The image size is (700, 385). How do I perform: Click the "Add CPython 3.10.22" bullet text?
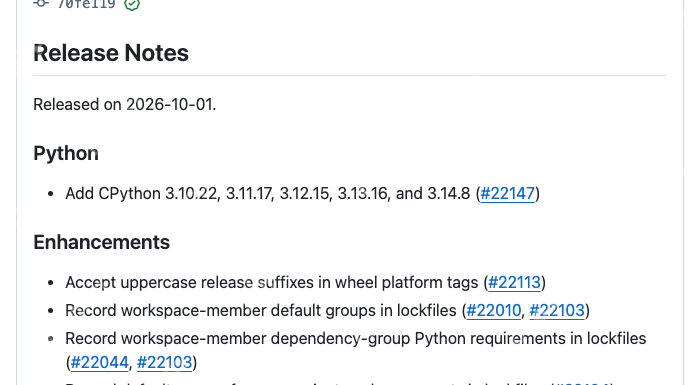point(302,194)
